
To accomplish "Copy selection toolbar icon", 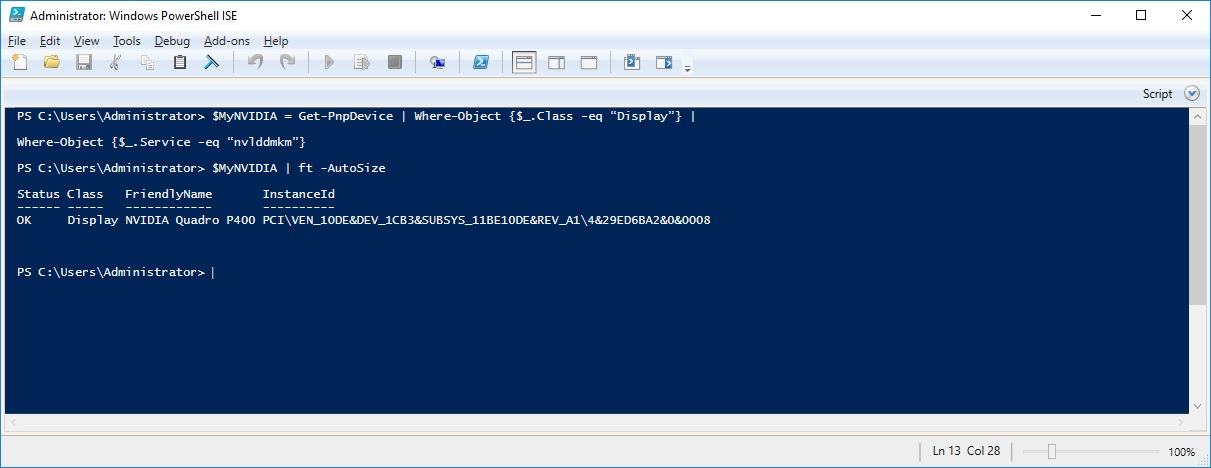I will click(x=148, y=63).
